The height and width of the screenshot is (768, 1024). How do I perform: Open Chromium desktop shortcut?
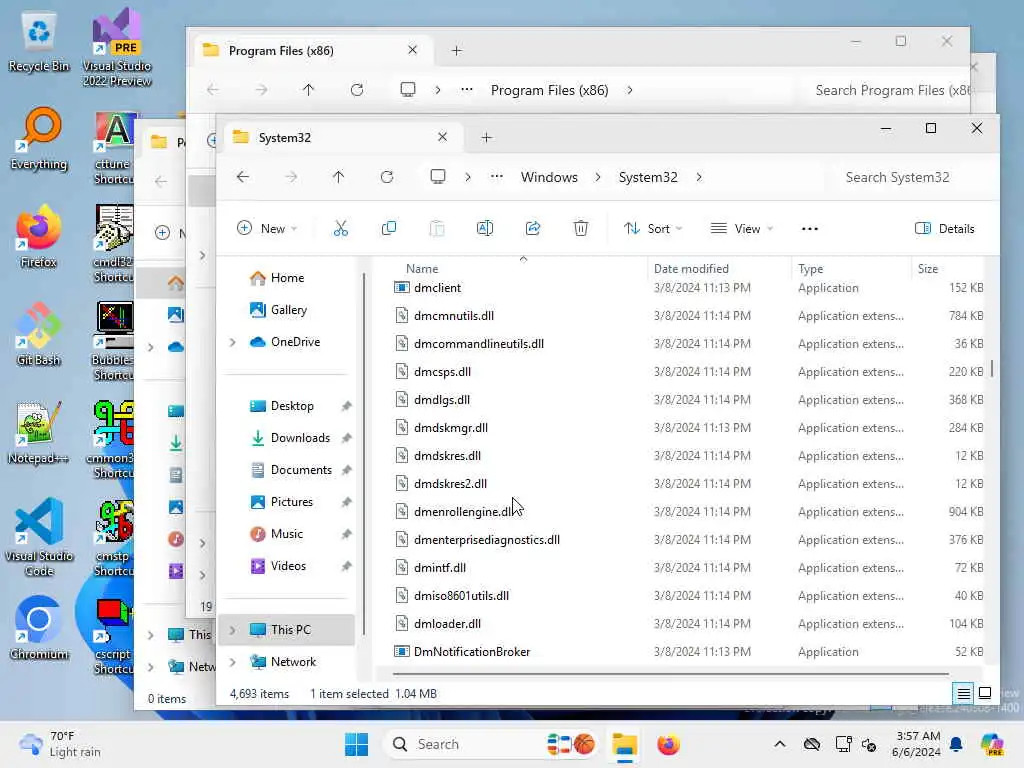(39, 628)
